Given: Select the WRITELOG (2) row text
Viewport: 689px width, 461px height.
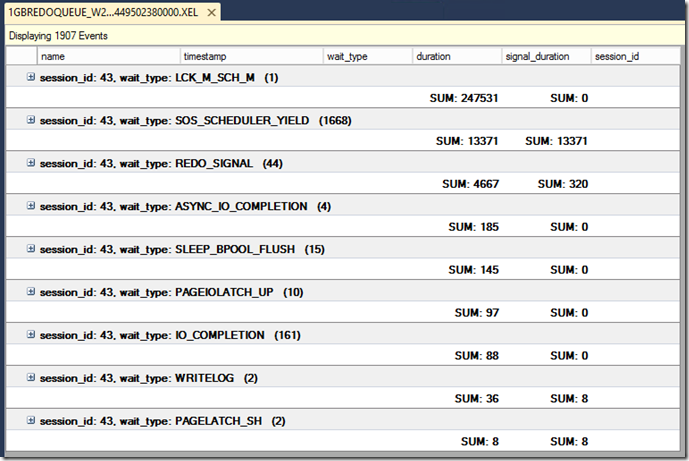Looking at the screenshot, I should 149,378.
